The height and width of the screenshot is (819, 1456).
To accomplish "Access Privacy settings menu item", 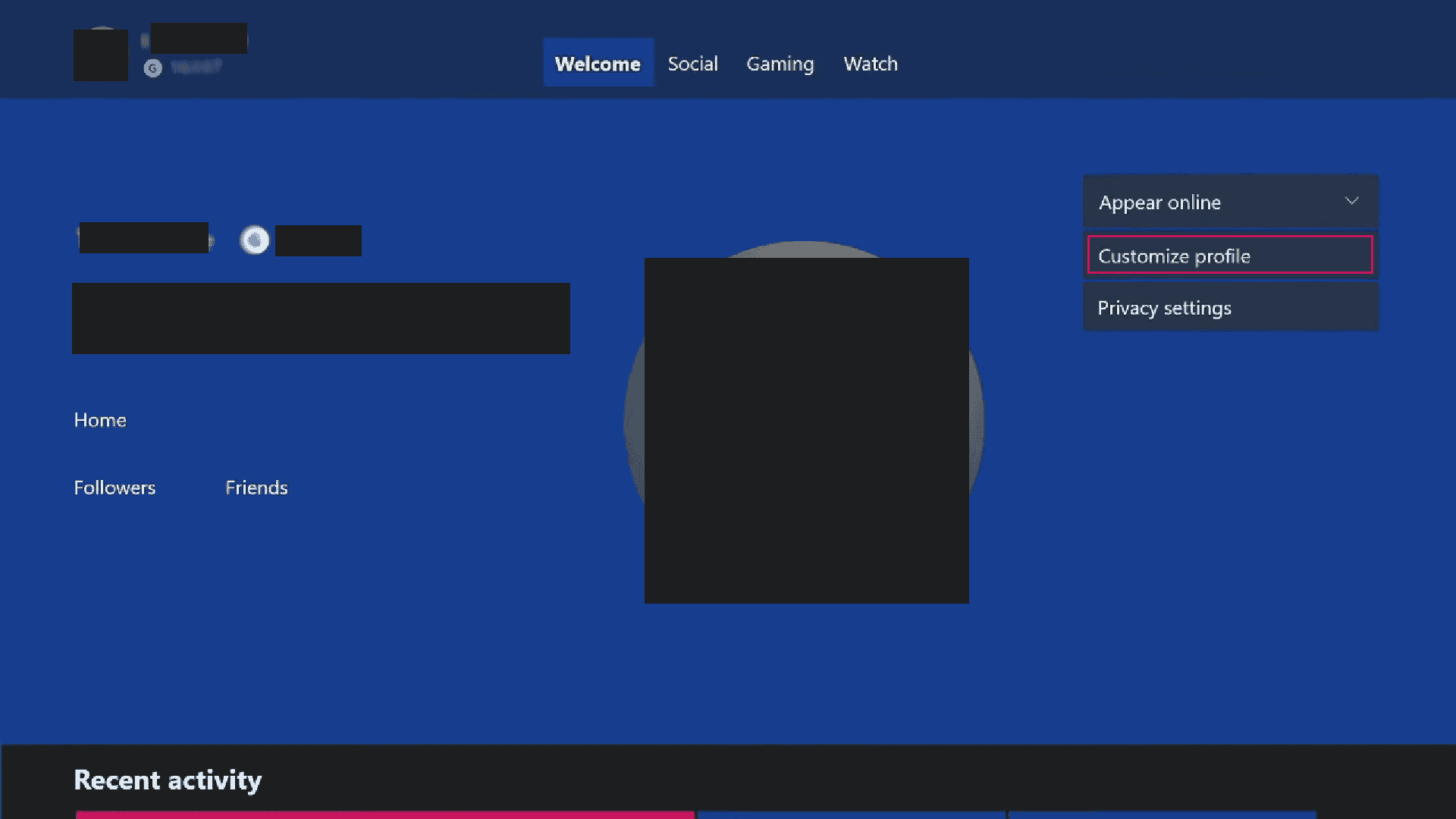I will click(1231, 307).
